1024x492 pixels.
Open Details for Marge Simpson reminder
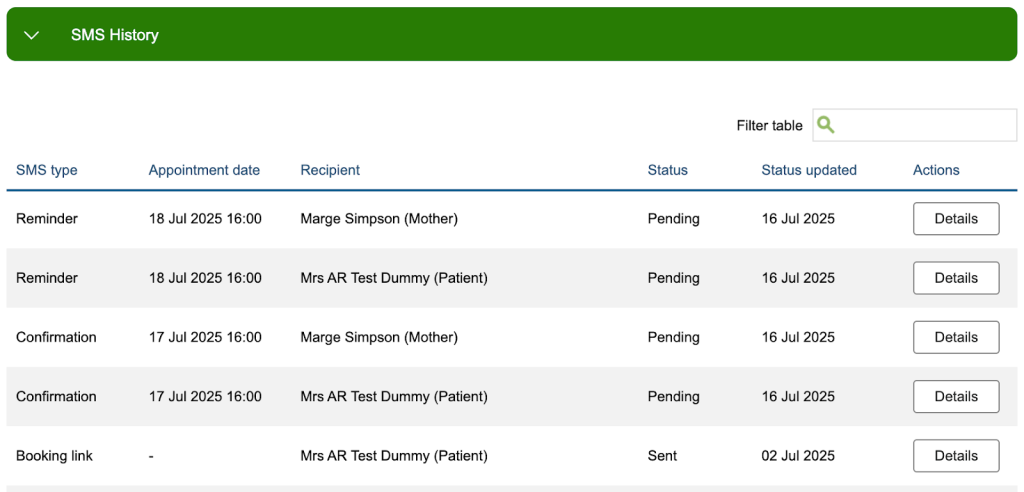[955, 219]
